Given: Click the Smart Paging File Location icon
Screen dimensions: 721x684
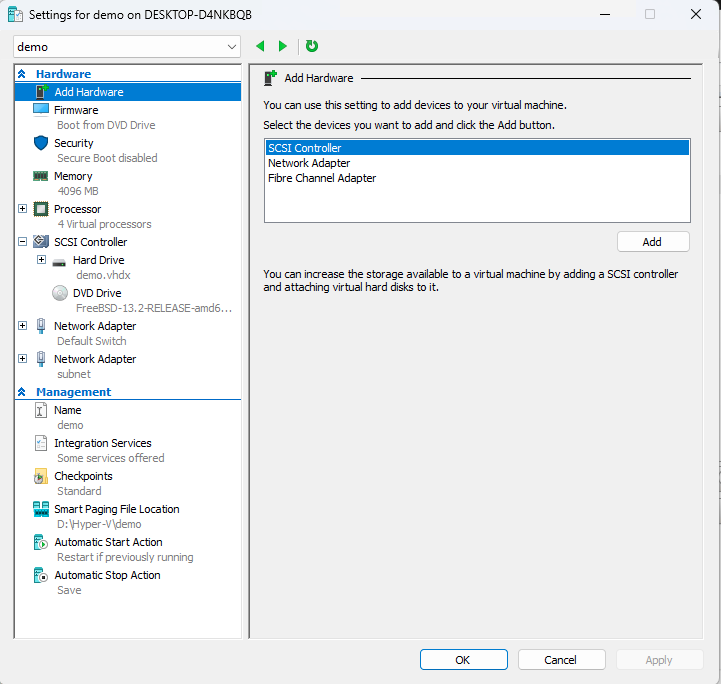Looking at the screenshot, I should click(x=41, y=509).
